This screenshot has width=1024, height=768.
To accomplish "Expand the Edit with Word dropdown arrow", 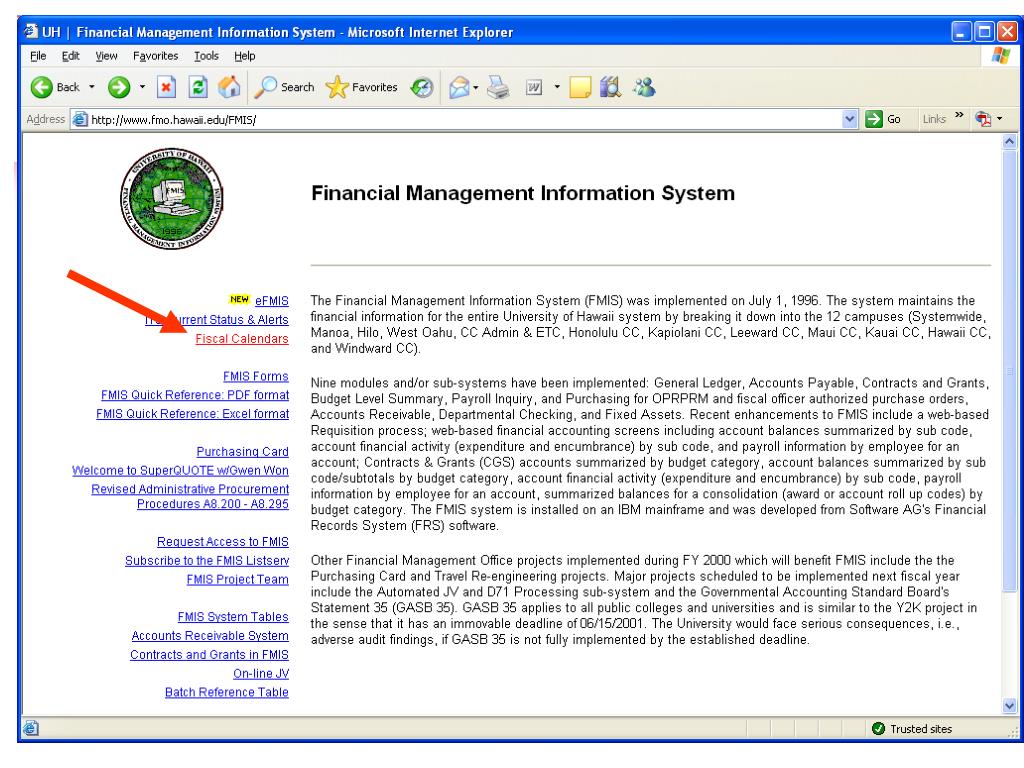I will pyautogui.click(x=556, y=87).
